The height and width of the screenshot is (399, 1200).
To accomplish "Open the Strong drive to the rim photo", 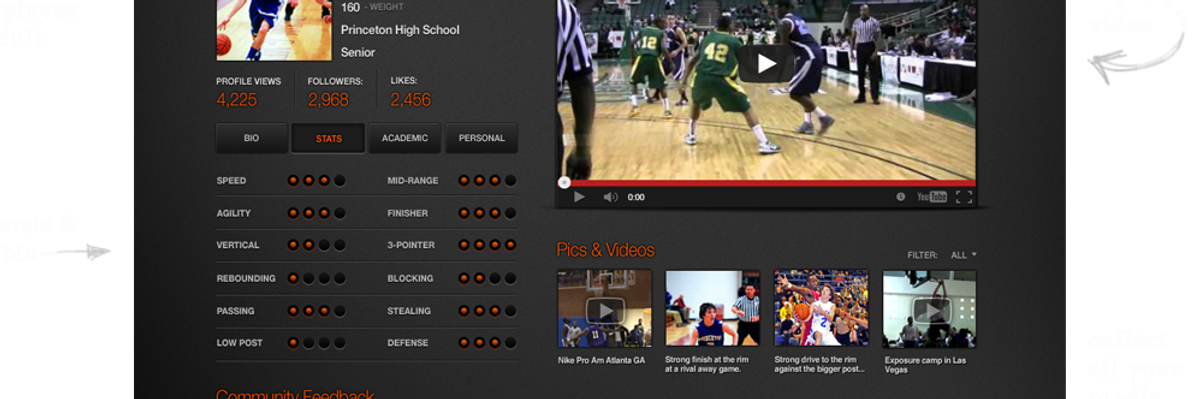I will tap(821, 308).
